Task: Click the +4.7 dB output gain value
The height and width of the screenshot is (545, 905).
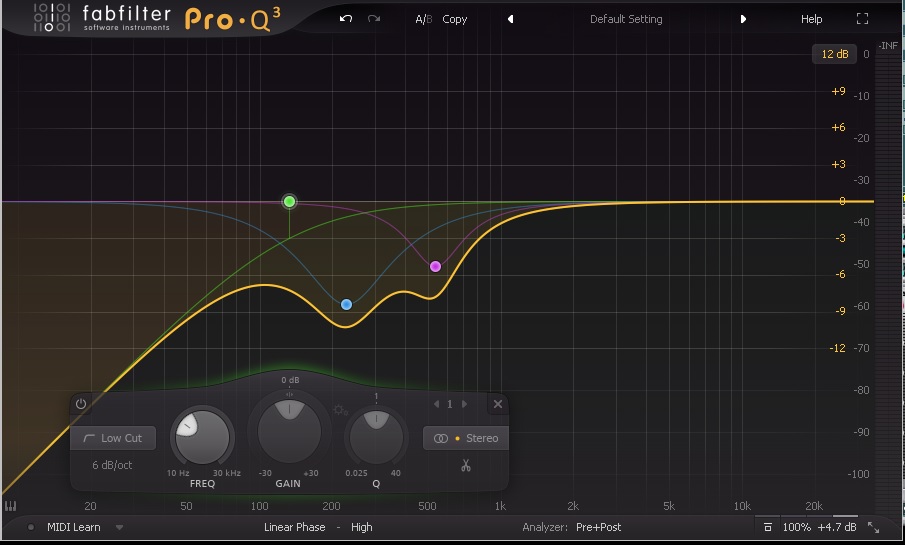Action: point(836,527)
